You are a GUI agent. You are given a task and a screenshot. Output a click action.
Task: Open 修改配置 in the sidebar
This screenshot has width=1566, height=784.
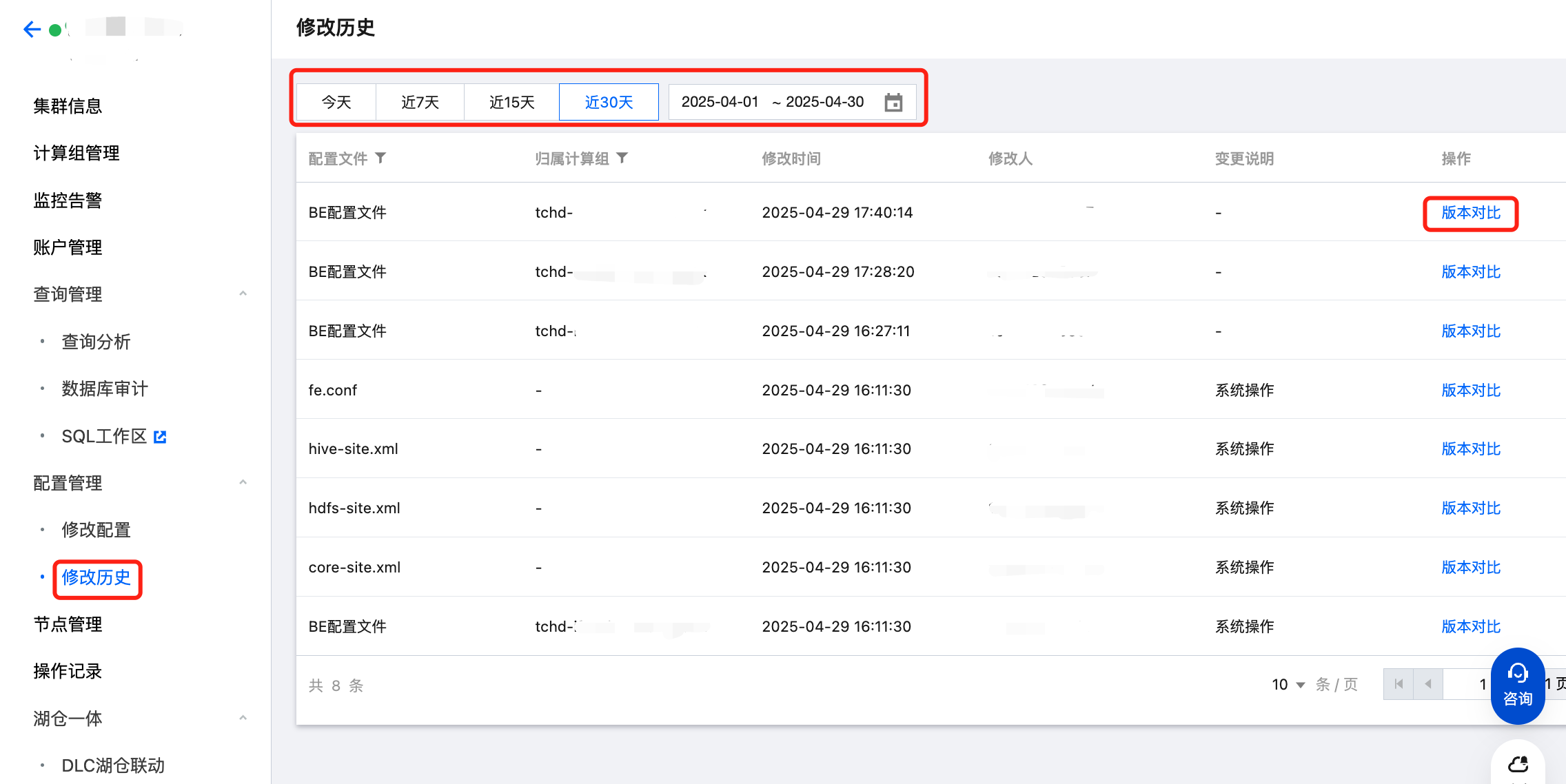click(x=96, y=530)
